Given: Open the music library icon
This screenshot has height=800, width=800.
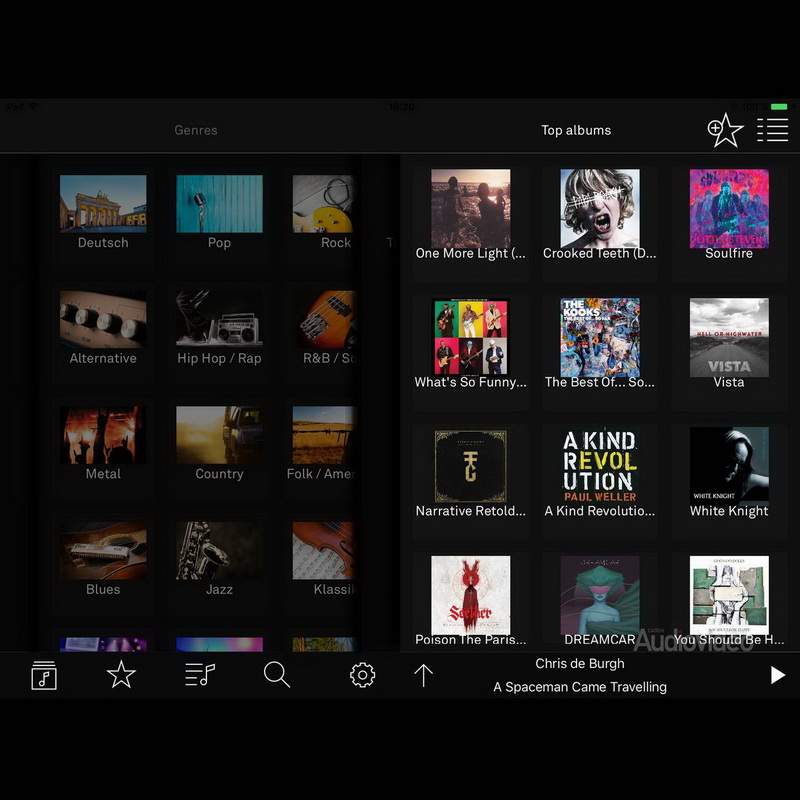Looking at the screenshot, I should (x=44, y=676).
